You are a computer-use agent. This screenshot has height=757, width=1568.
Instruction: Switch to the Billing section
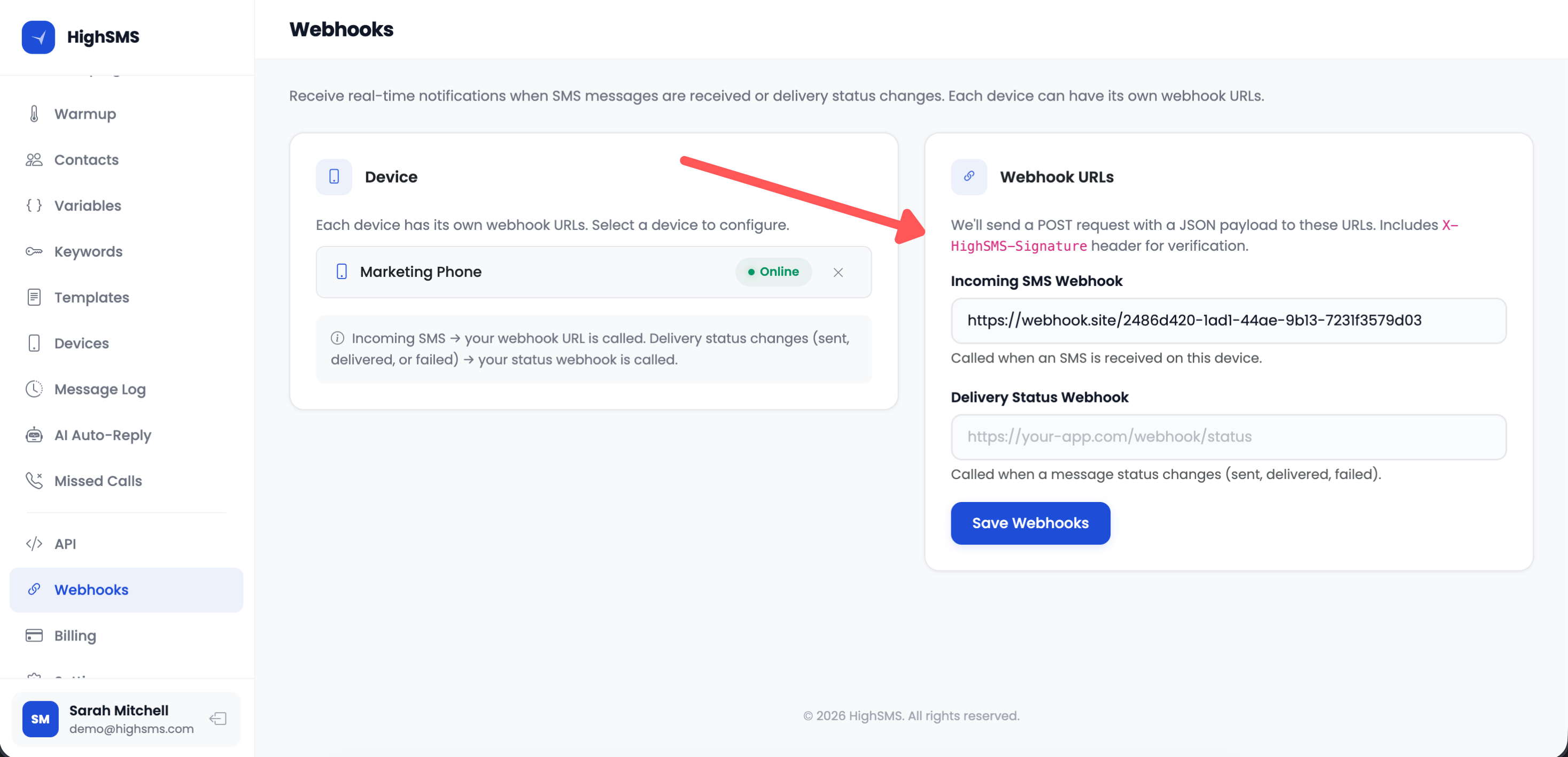pyautogui.click(x=75, y=635)
